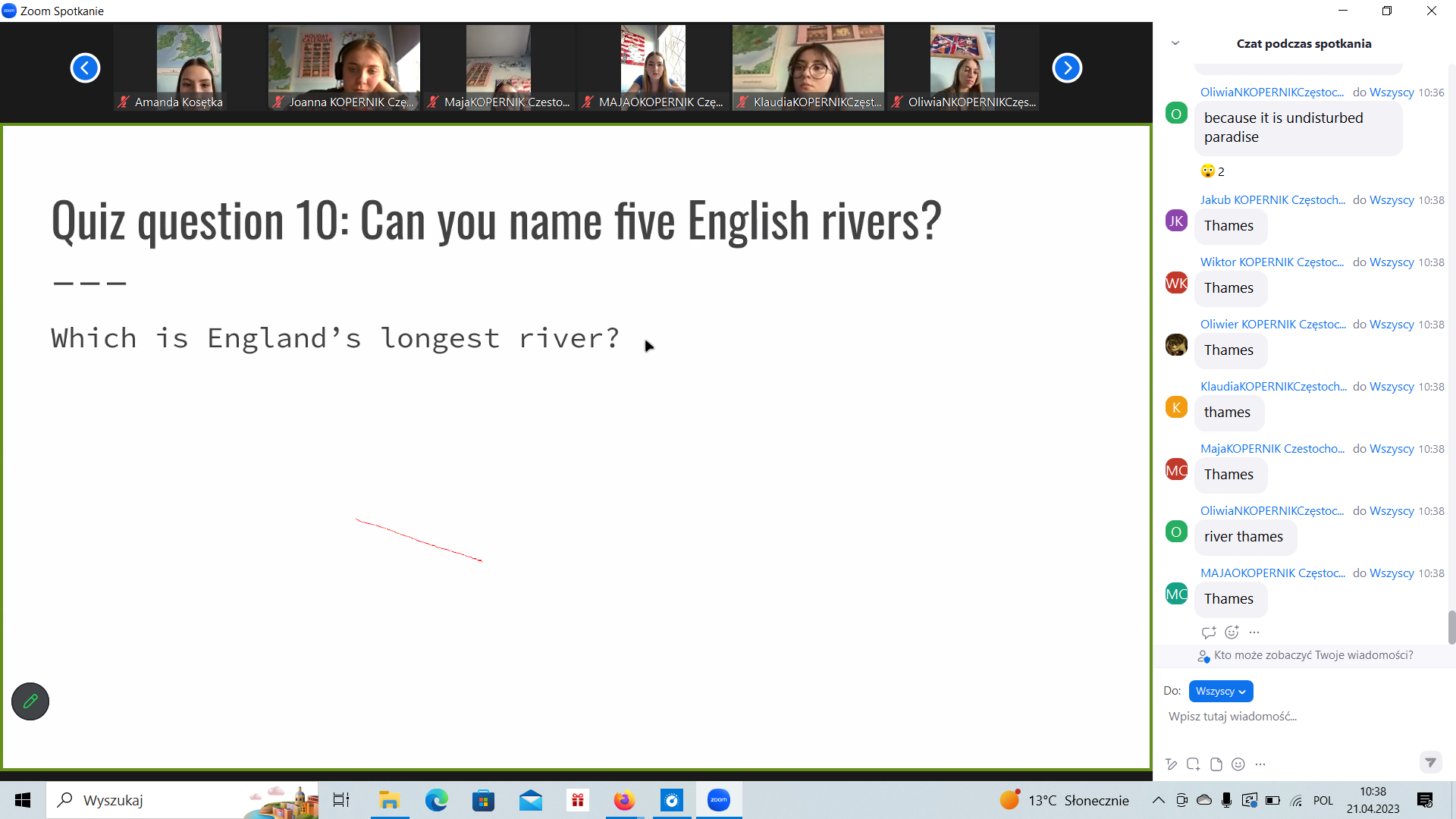Open more chat composer options

click(1260, 764)
